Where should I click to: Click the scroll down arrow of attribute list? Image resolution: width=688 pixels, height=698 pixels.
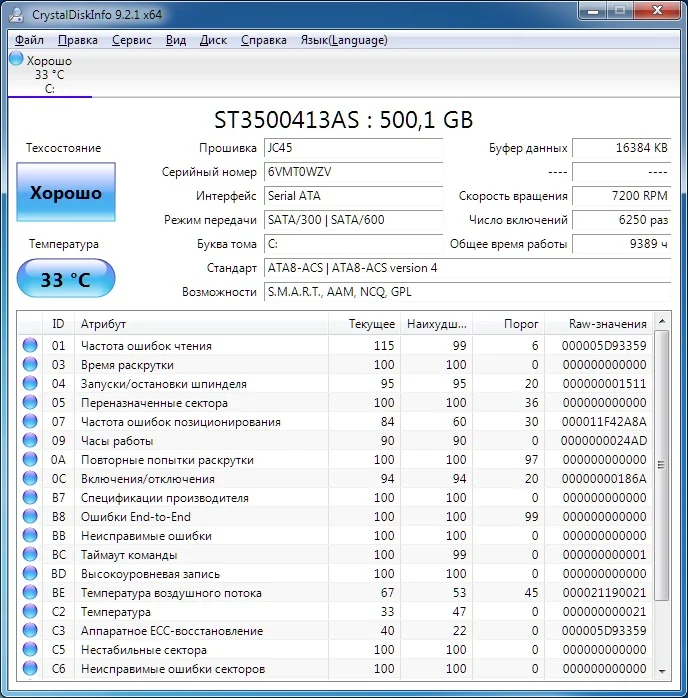point(662,671)
